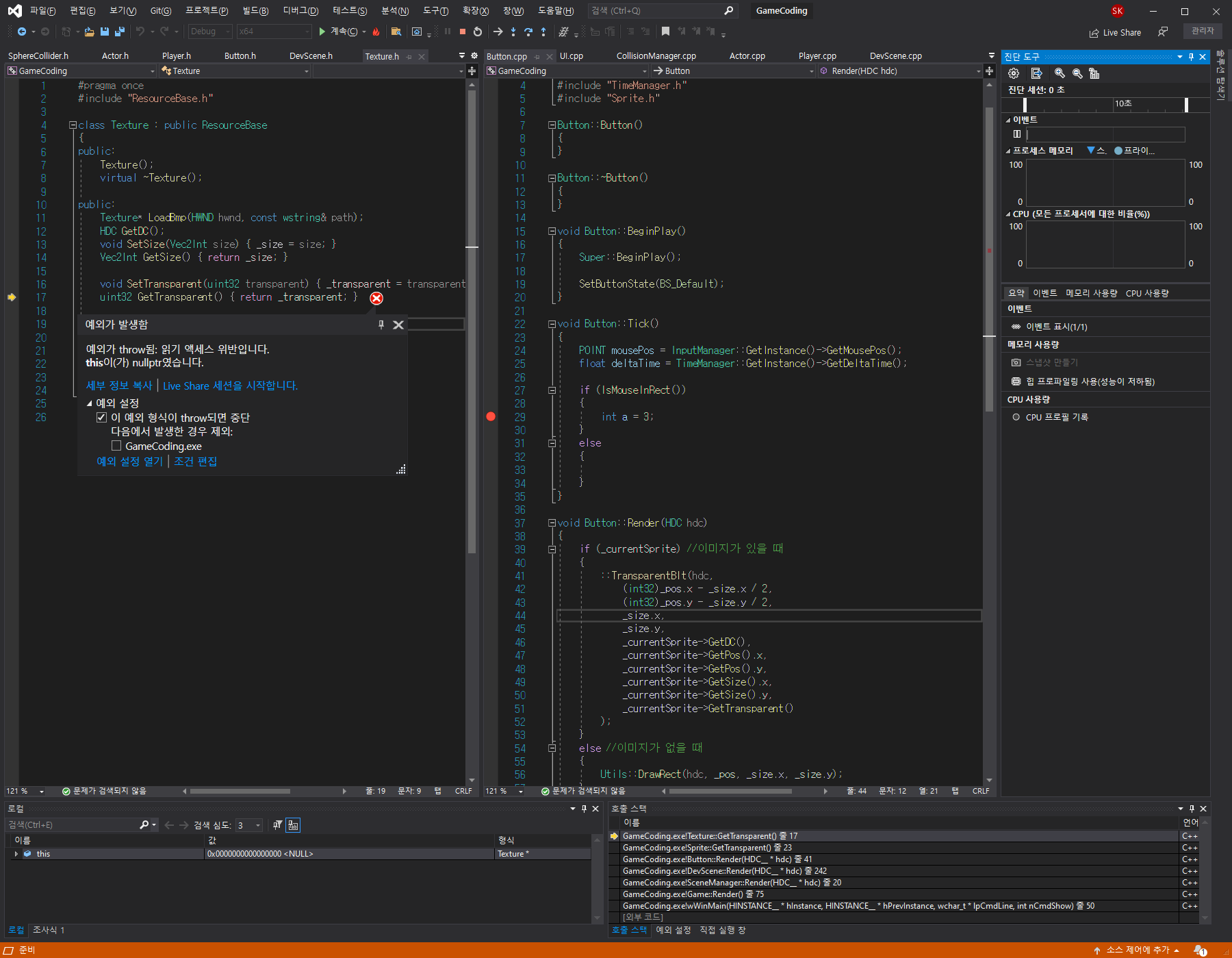
Task: Zoom out on the diagnostic timeline
Action: (1077, 73)
